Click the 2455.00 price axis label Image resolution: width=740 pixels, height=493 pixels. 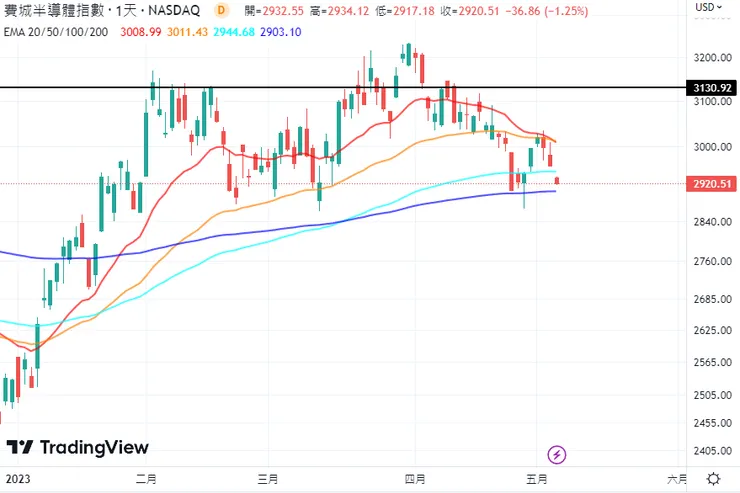[x=713, y=423]
